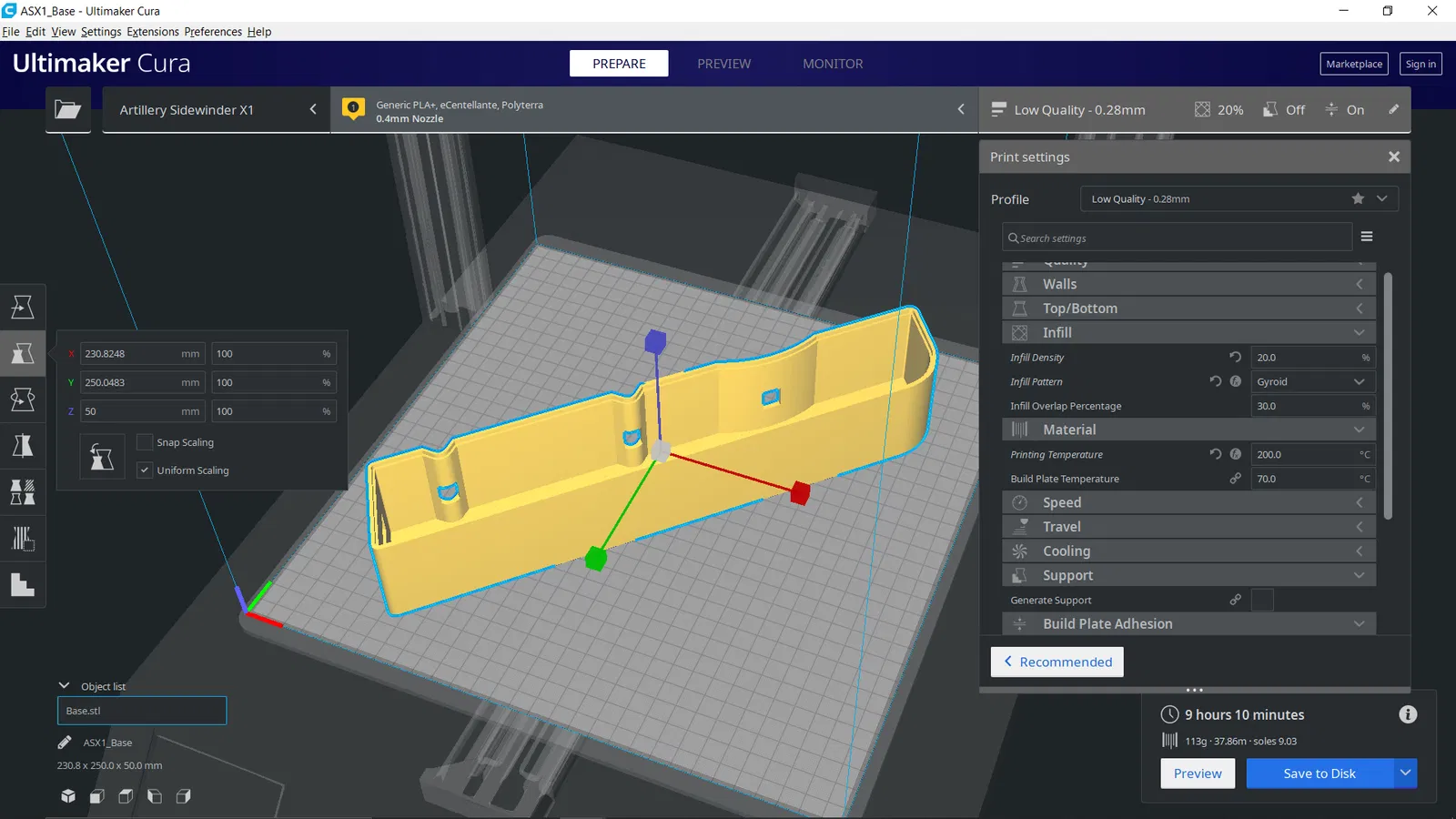
Task: Reset Infill Density to default
Action: (x=1235, y=358)
